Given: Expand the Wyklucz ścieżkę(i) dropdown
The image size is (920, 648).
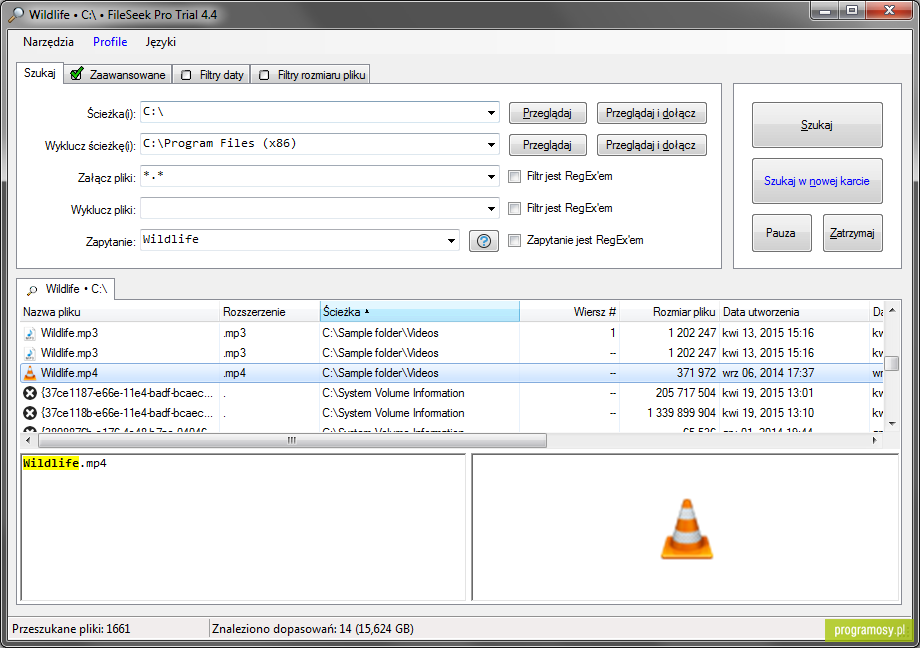Looking at the screenshot, I should pyautogui.click(x=491, y=144).
